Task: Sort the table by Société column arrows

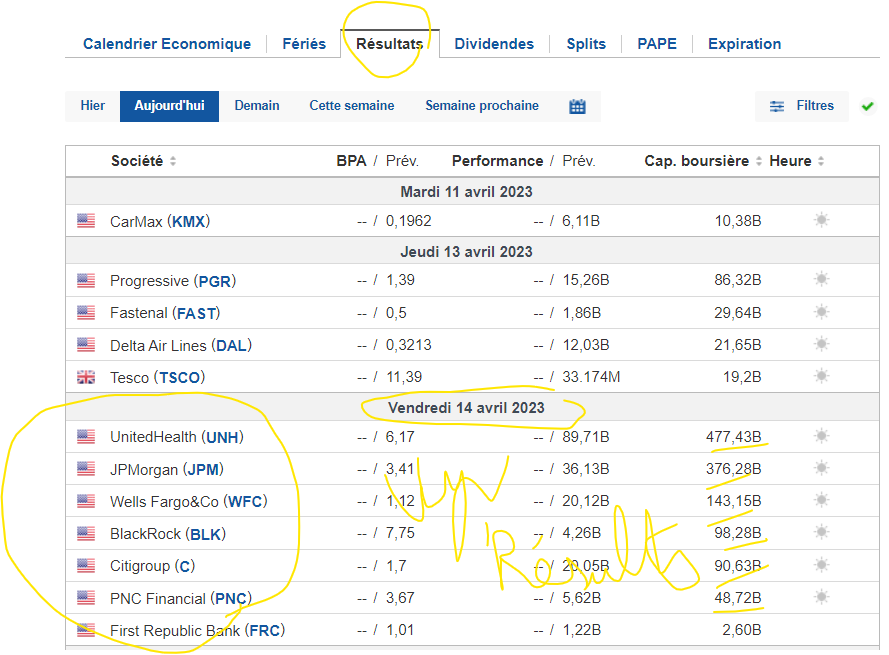Action: pos(173,161)
